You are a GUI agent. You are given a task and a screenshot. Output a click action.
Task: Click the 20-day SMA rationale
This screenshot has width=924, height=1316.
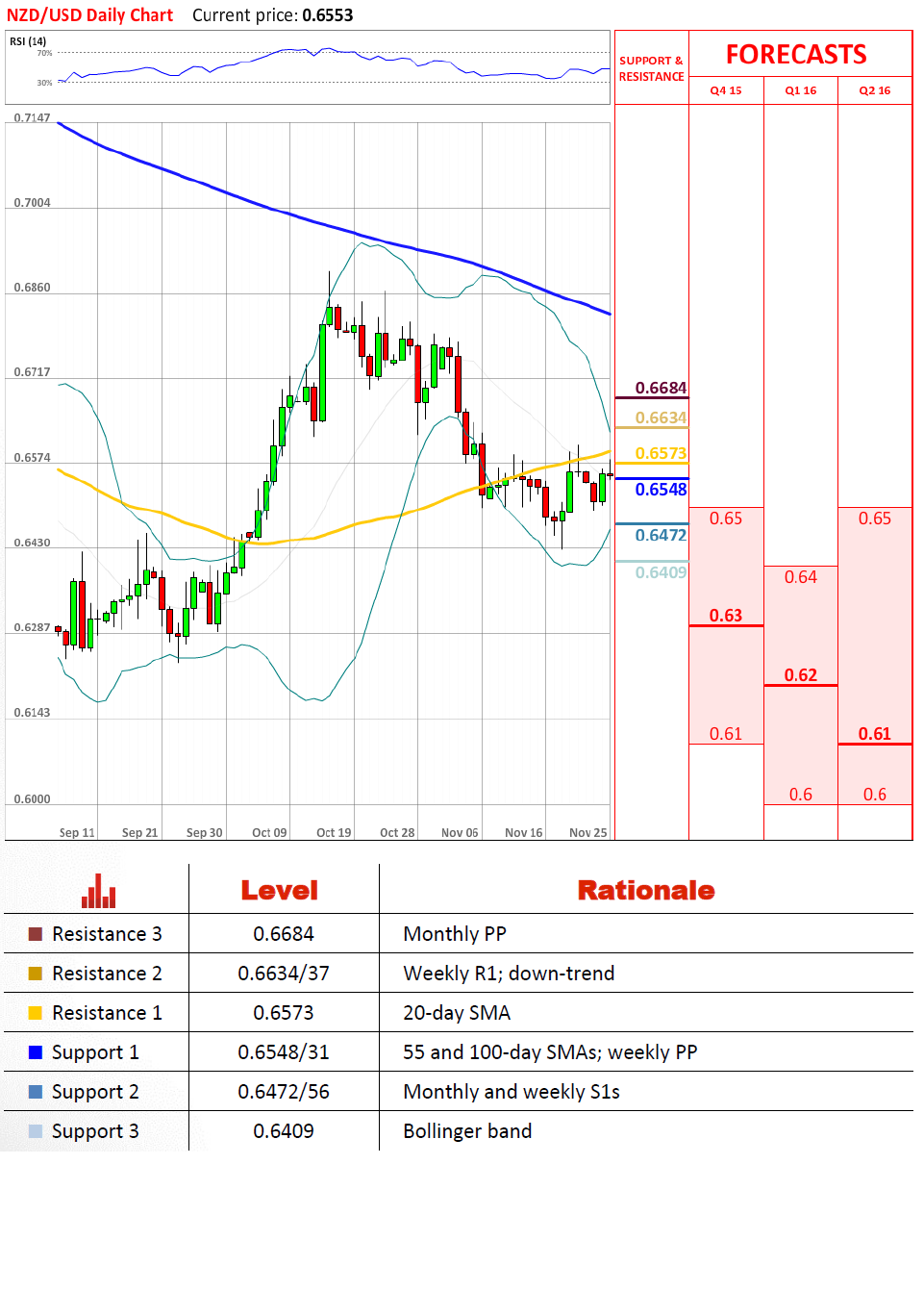[x=457, y=1013]
